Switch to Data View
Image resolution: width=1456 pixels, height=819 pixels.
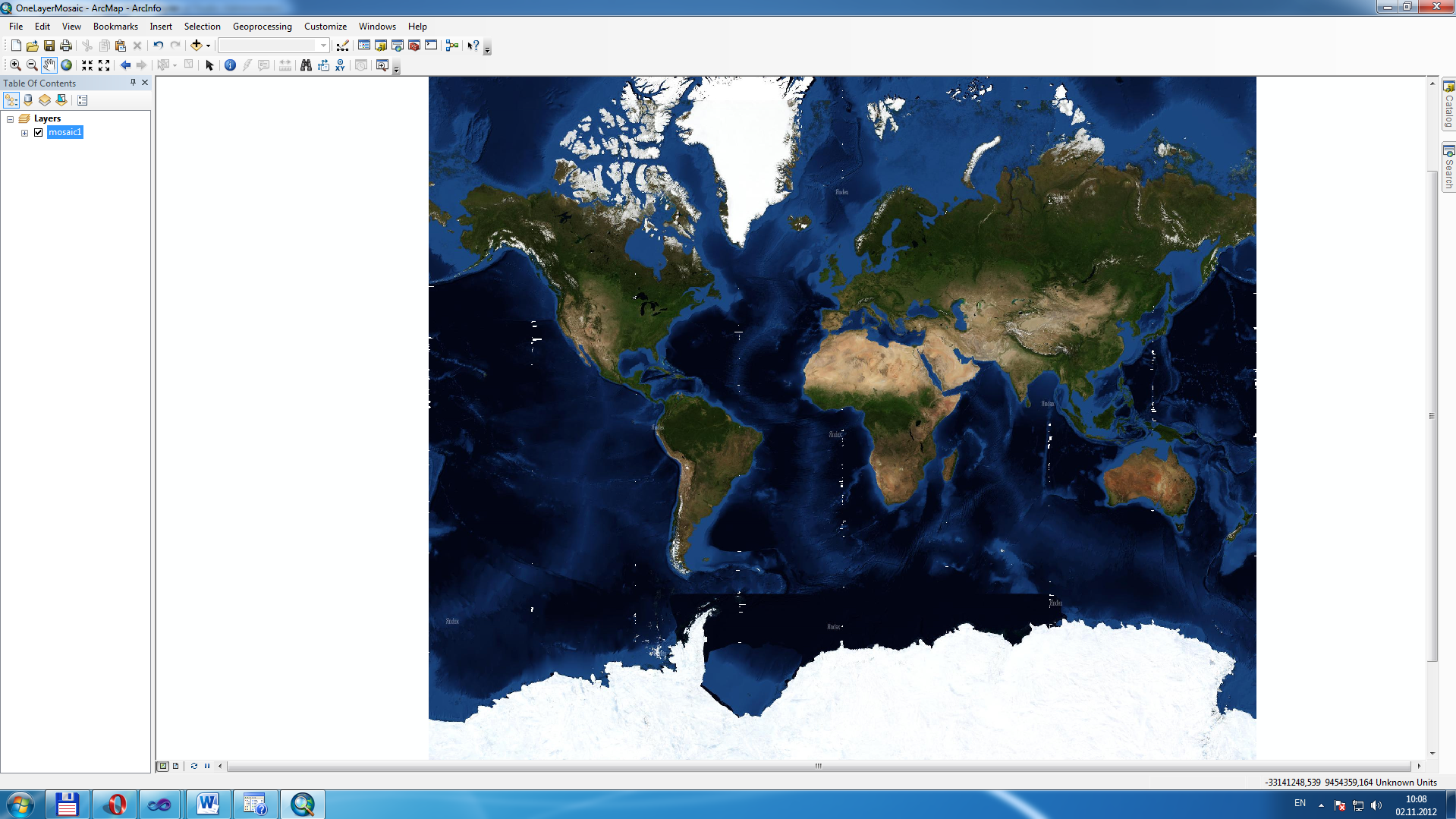tap(162, 766)
